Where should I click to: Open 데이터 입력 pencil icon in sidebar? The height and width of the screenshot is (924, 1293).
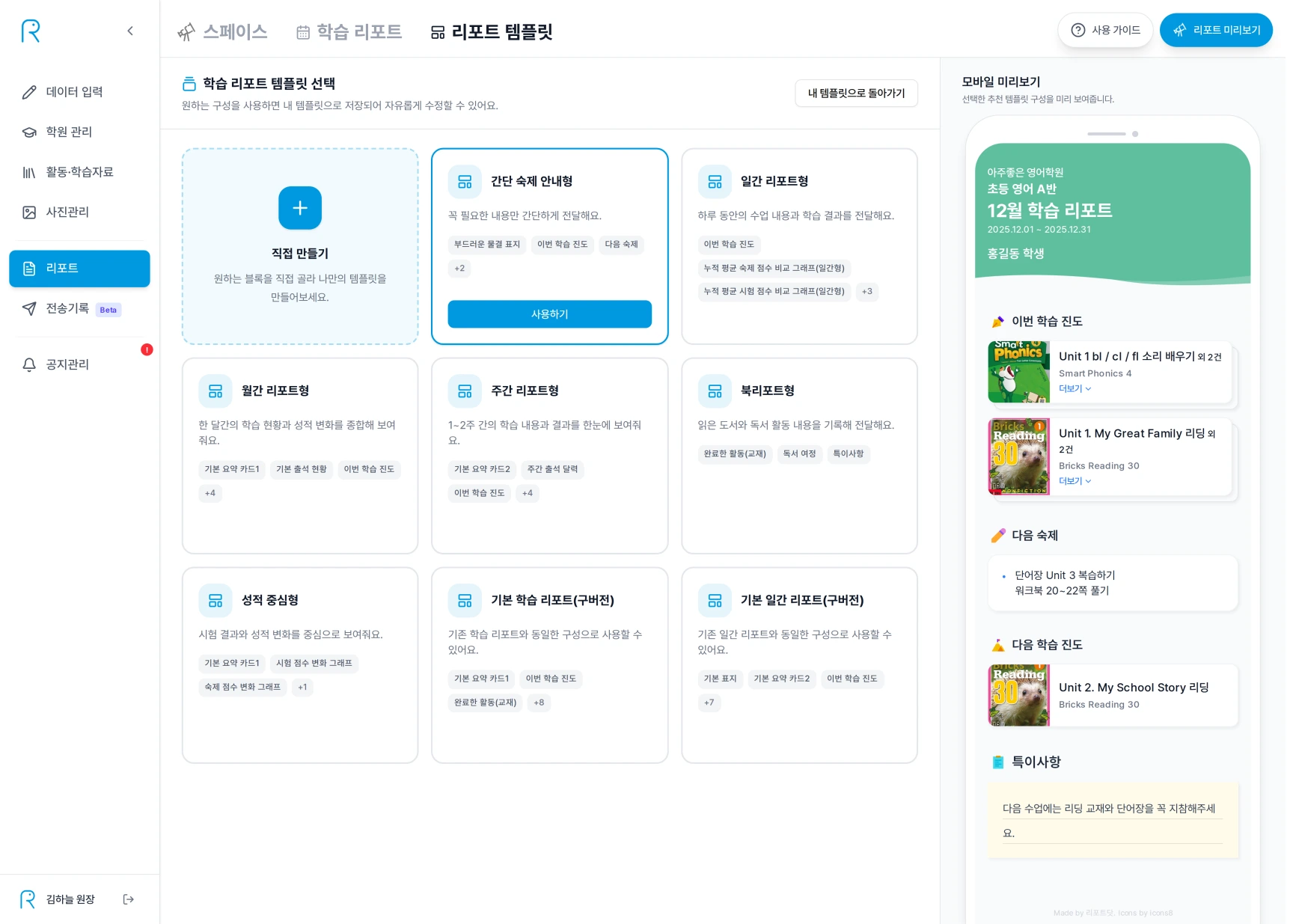pyautogui.click(x=29, y=92)
